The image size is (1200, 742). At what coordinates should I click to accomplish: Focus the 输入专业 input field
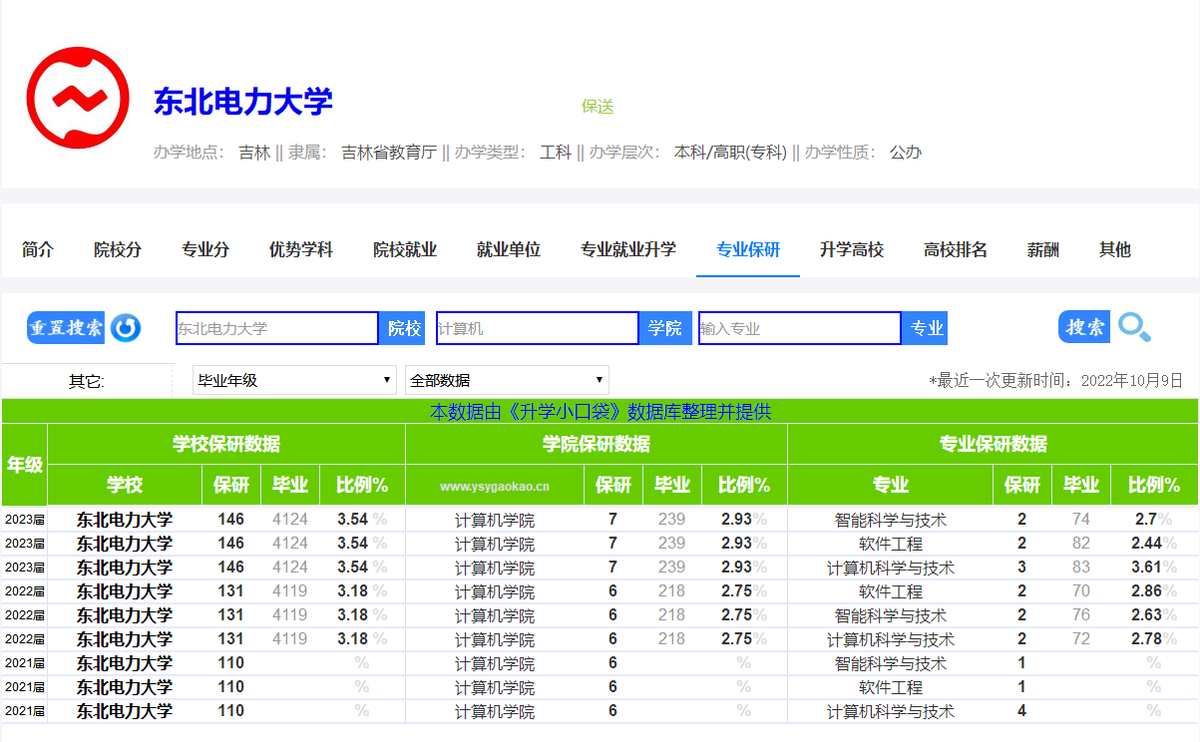point(800,328)
